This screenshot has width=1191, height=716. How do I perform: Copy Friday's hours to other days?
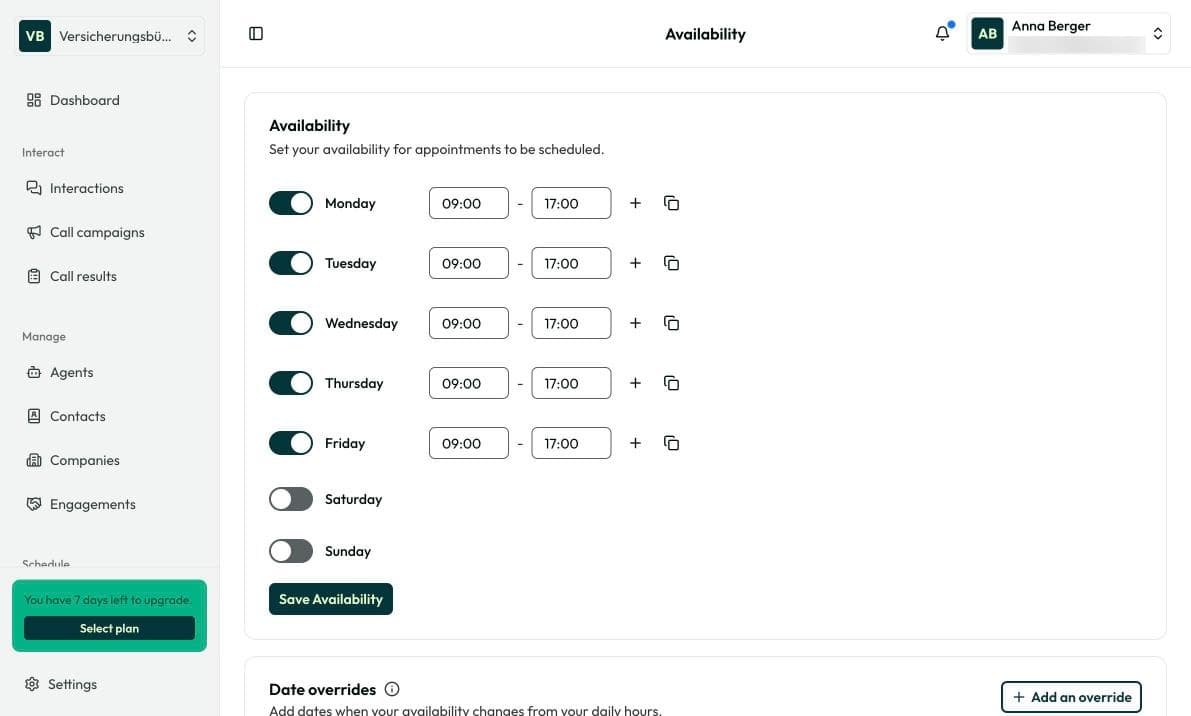point(671,443)
